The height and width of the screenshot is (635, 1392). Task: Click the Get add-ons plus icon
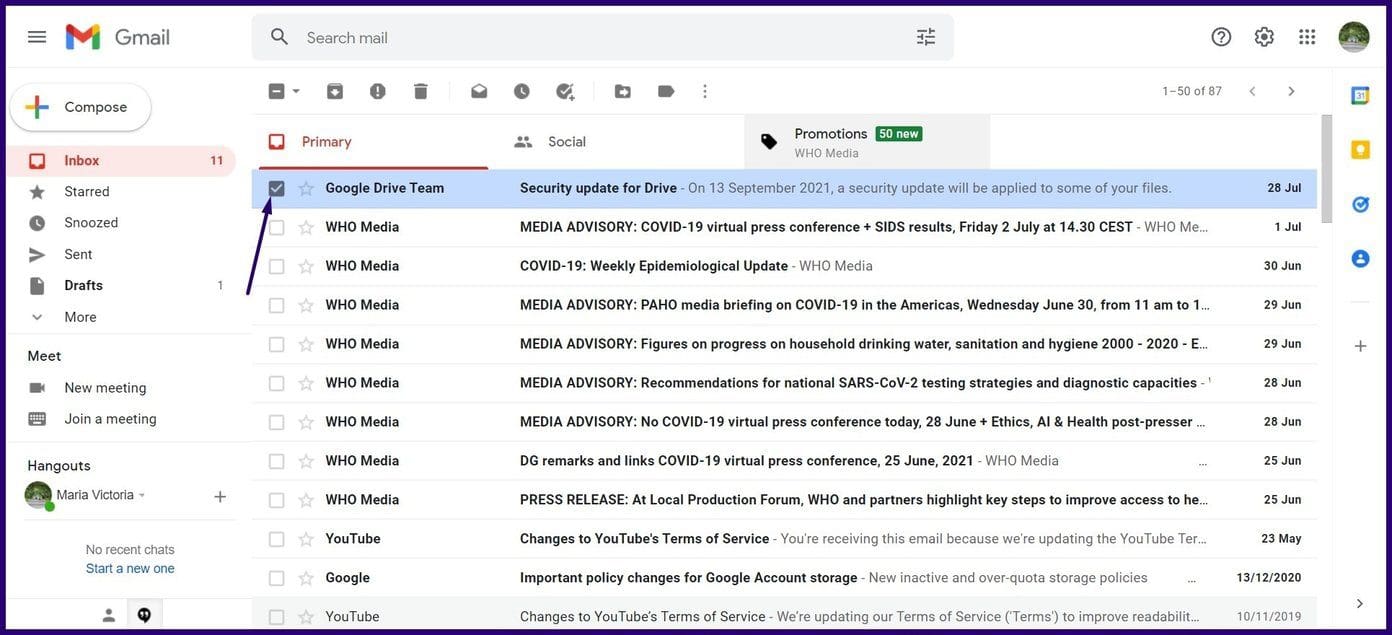(1360, 346)
